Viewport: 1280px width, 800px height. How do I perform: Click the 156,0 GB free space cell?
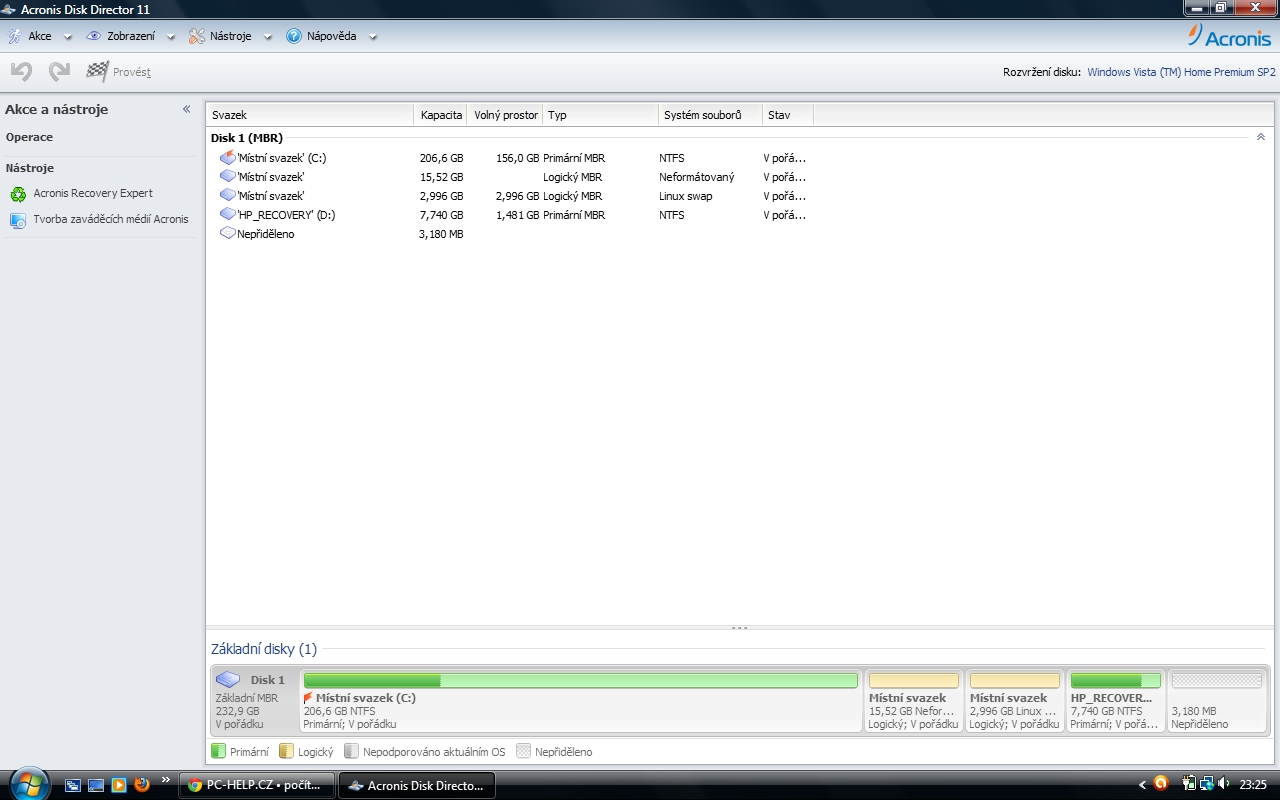(x=517, y=158)
